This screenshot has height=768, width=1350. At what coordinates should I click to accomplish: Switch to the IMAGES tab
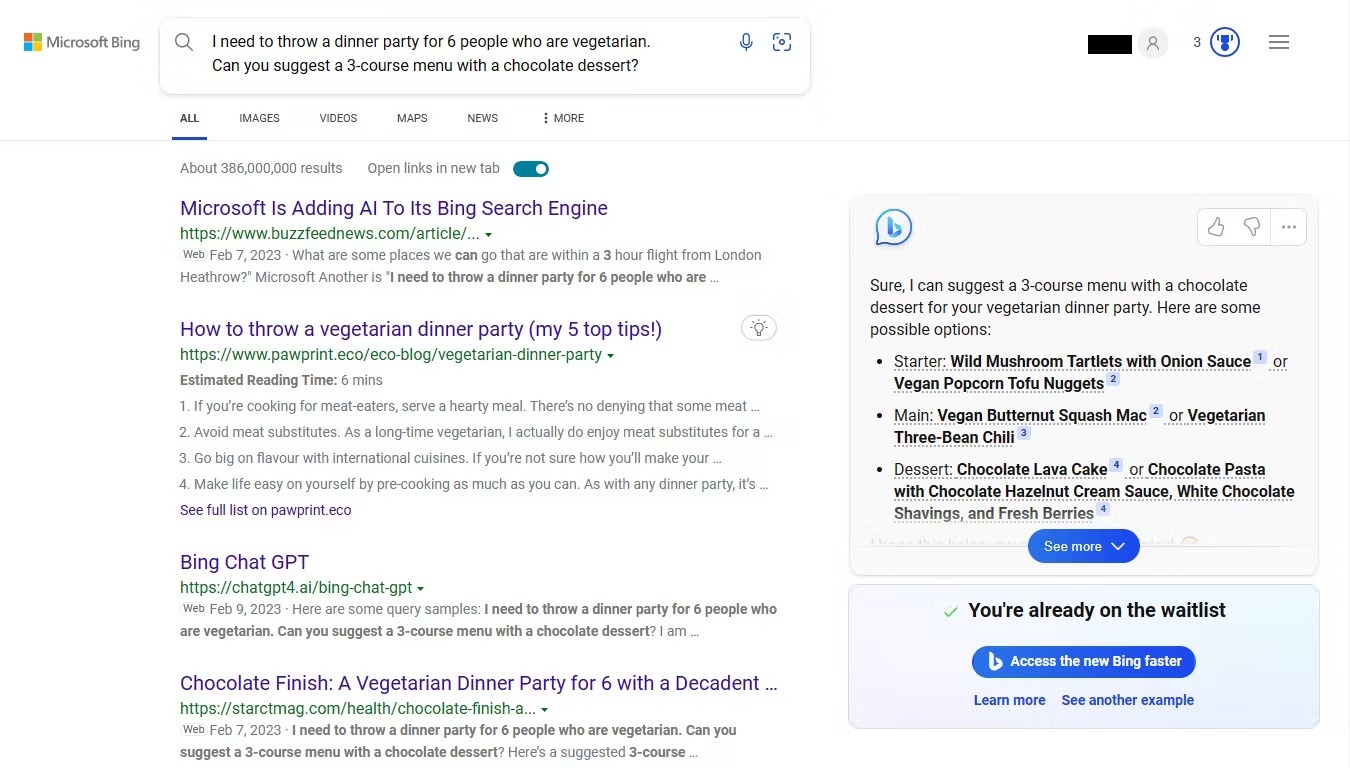coord(259,118)
